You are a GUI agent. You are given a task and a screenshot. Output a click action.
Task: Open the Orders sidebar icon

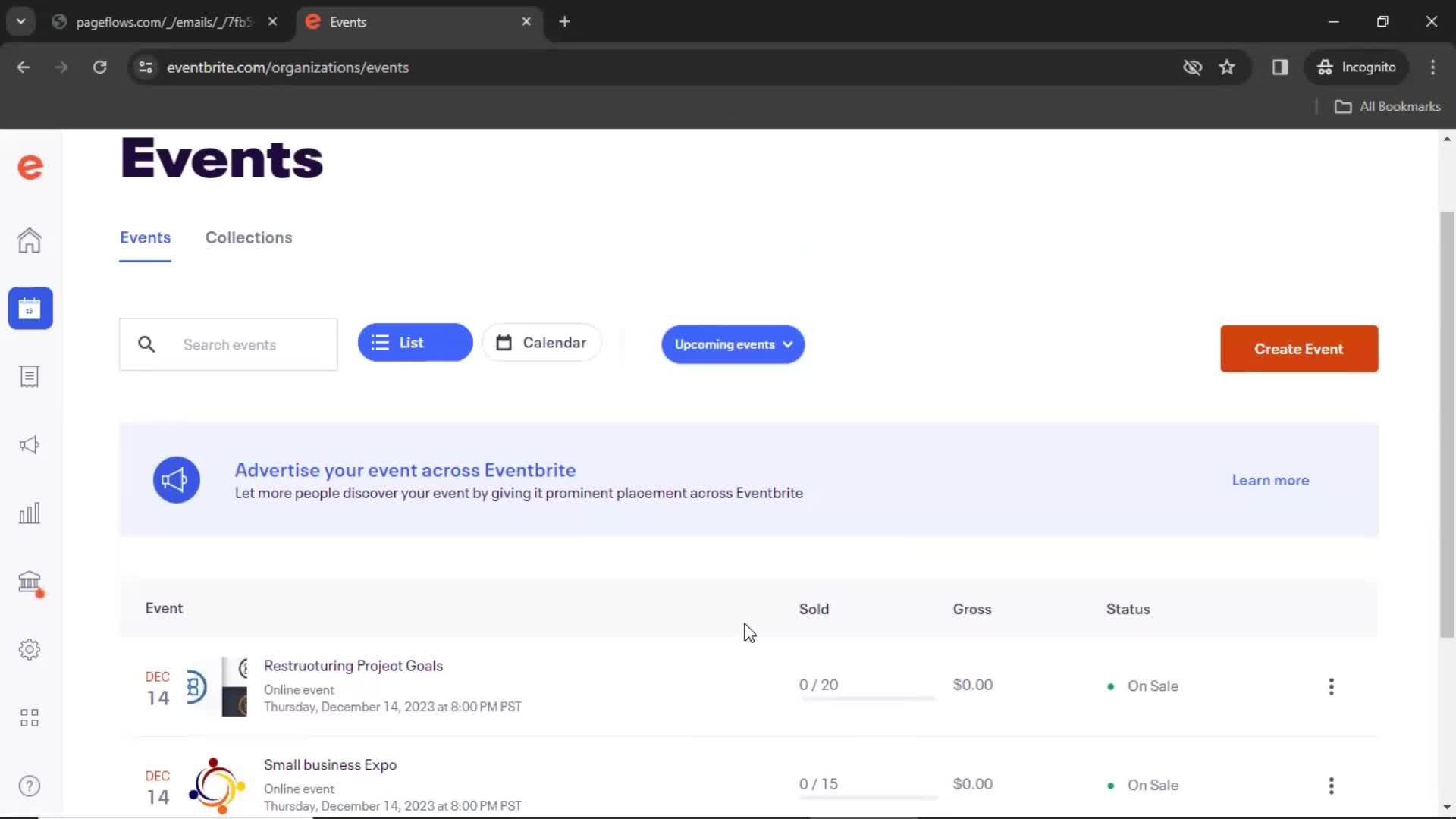(x=30, y=377)
